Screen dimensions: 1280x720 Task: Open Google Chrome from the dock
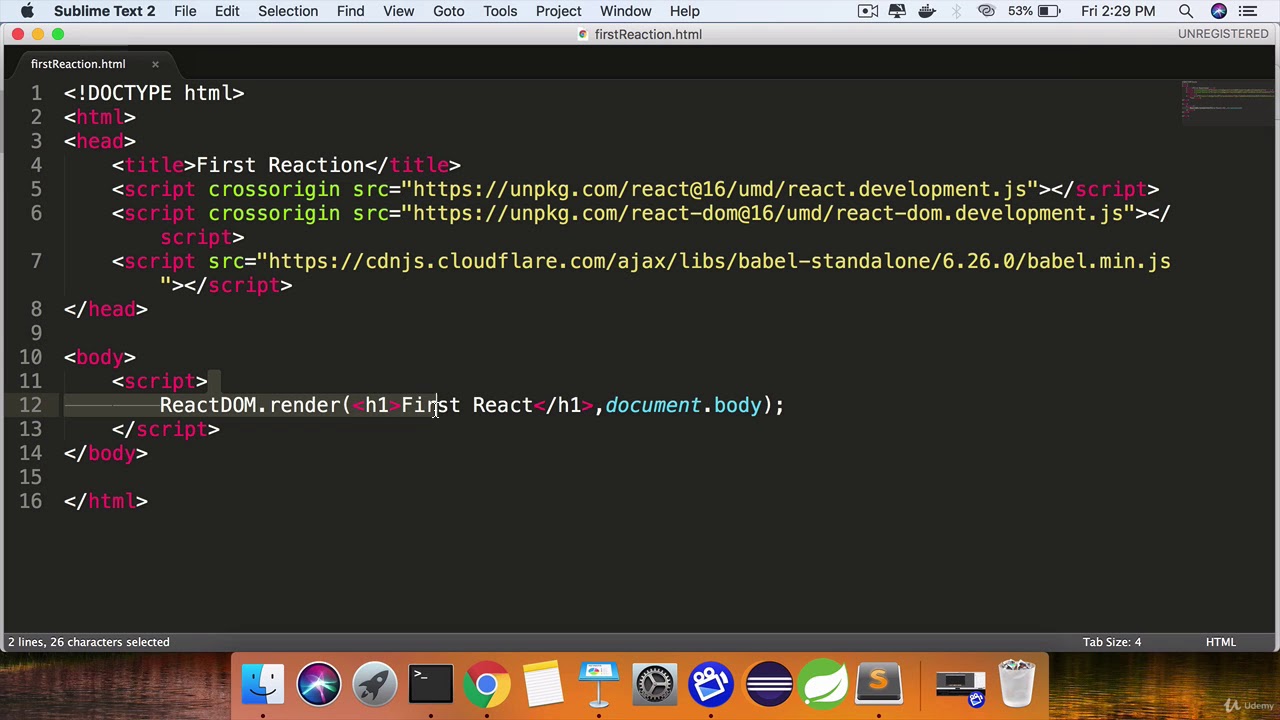[x=487, y=684]
